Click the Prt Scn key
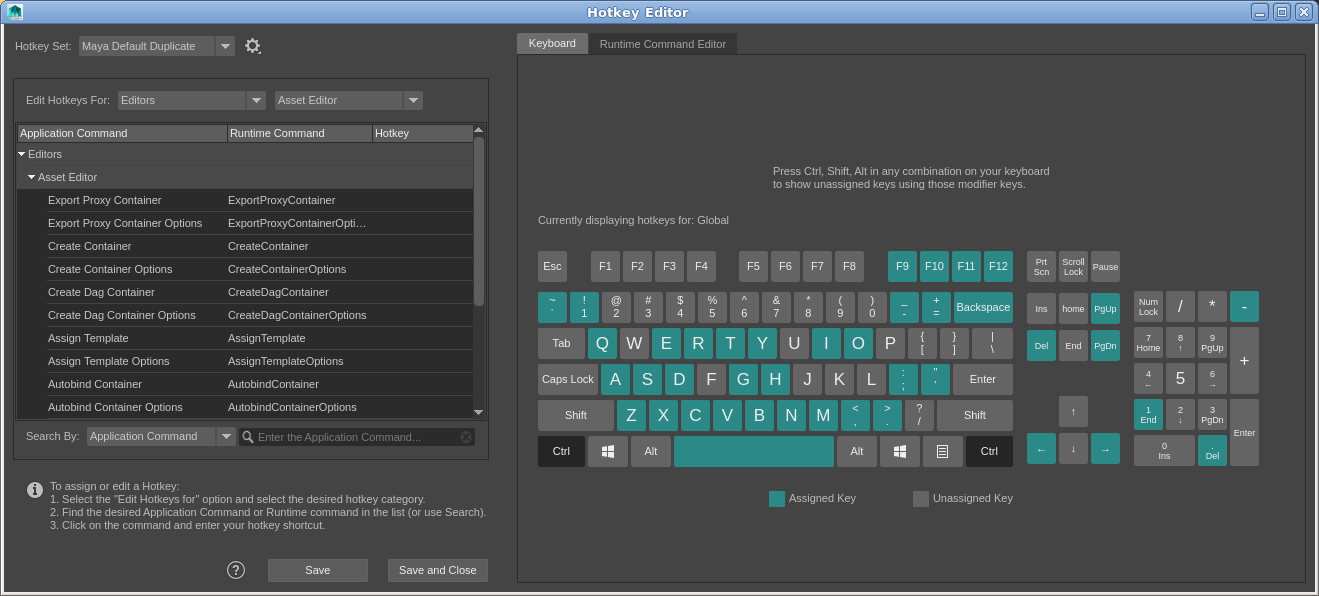This screenshot has width=1319, height=596. 1041,266
